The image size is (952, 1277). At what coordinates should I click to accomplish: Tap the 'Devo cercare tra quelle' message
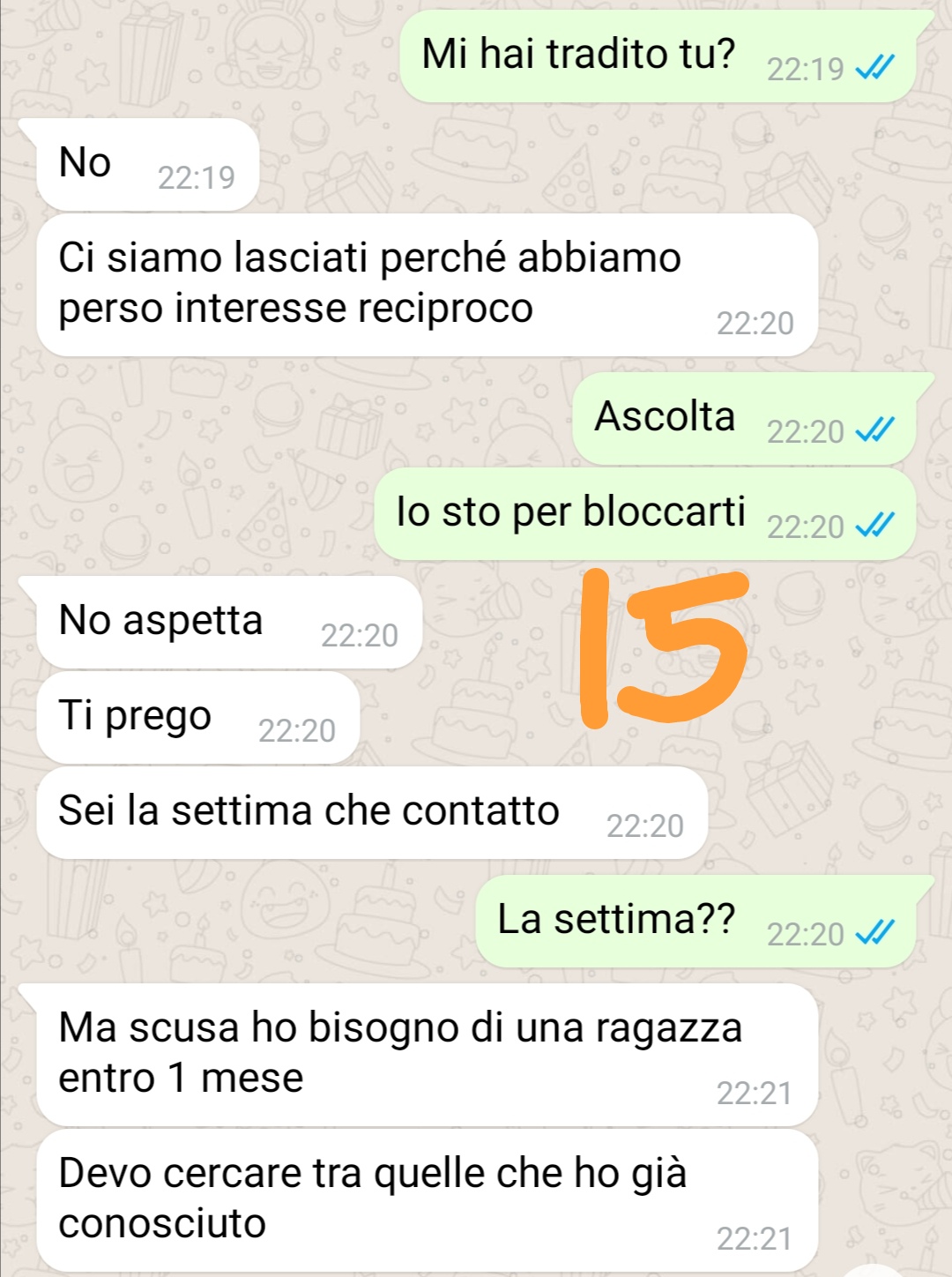coord(428,1200)
